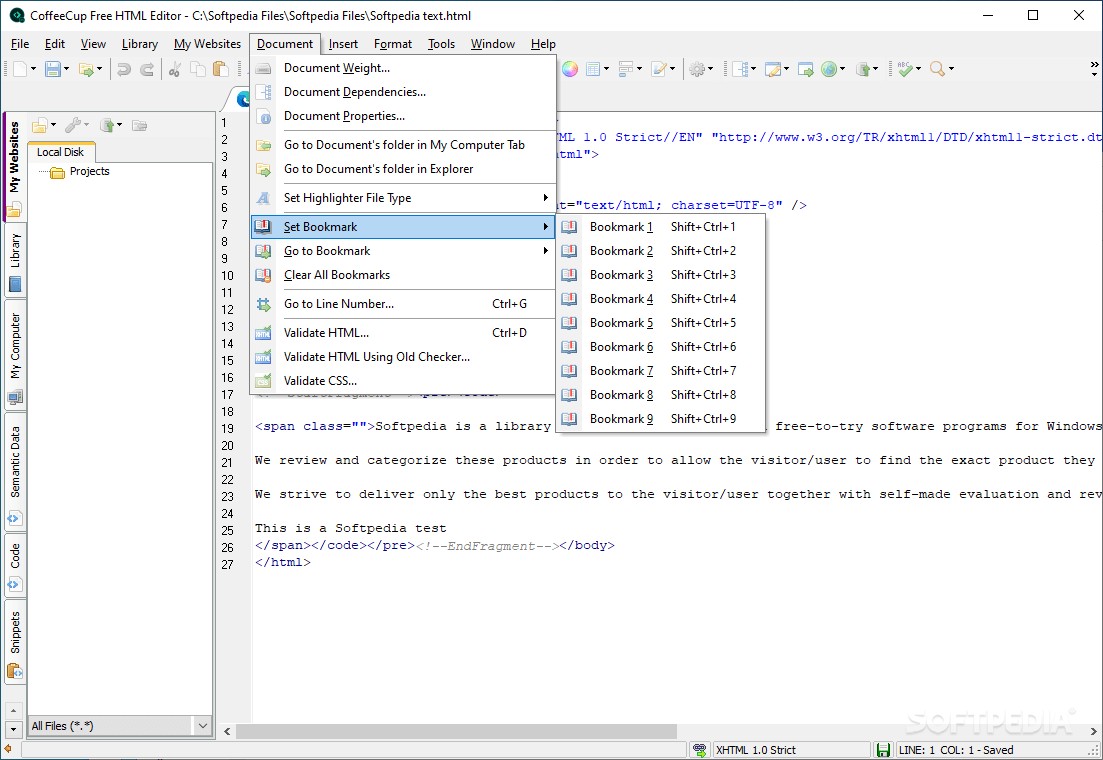This screenshot has height=760, width=1103.
Task: Click the window with green arrow icon
Action: 805,69
